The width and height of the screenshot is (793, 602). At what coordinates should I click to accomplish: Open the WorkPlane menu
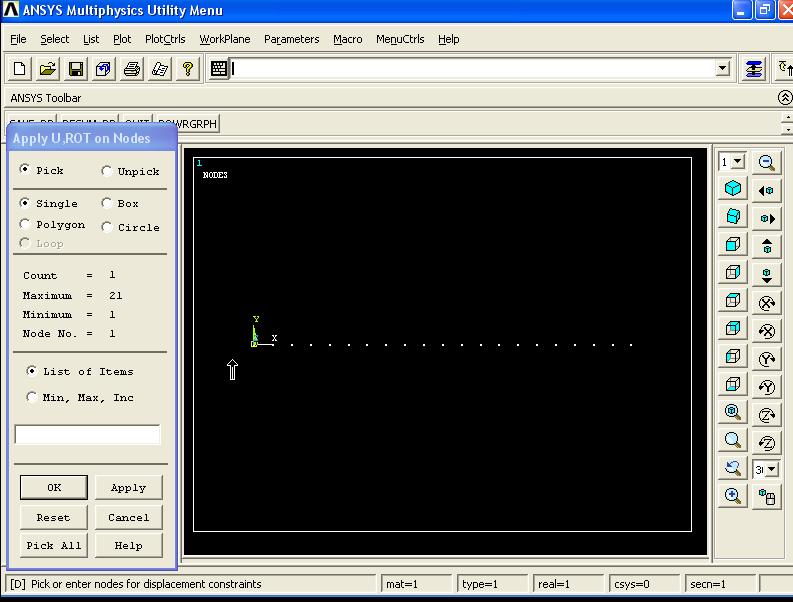225,39
